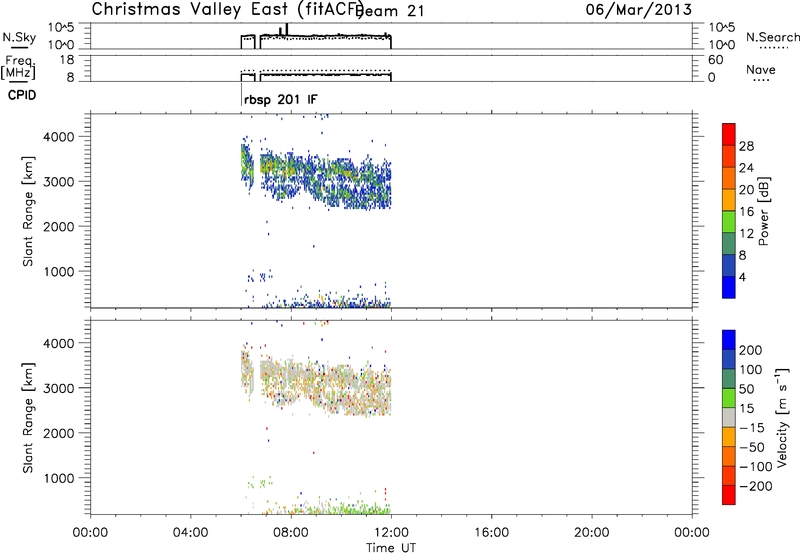
Task: Click the 200 label on Velocity color bar
Action: click(751, 350)
